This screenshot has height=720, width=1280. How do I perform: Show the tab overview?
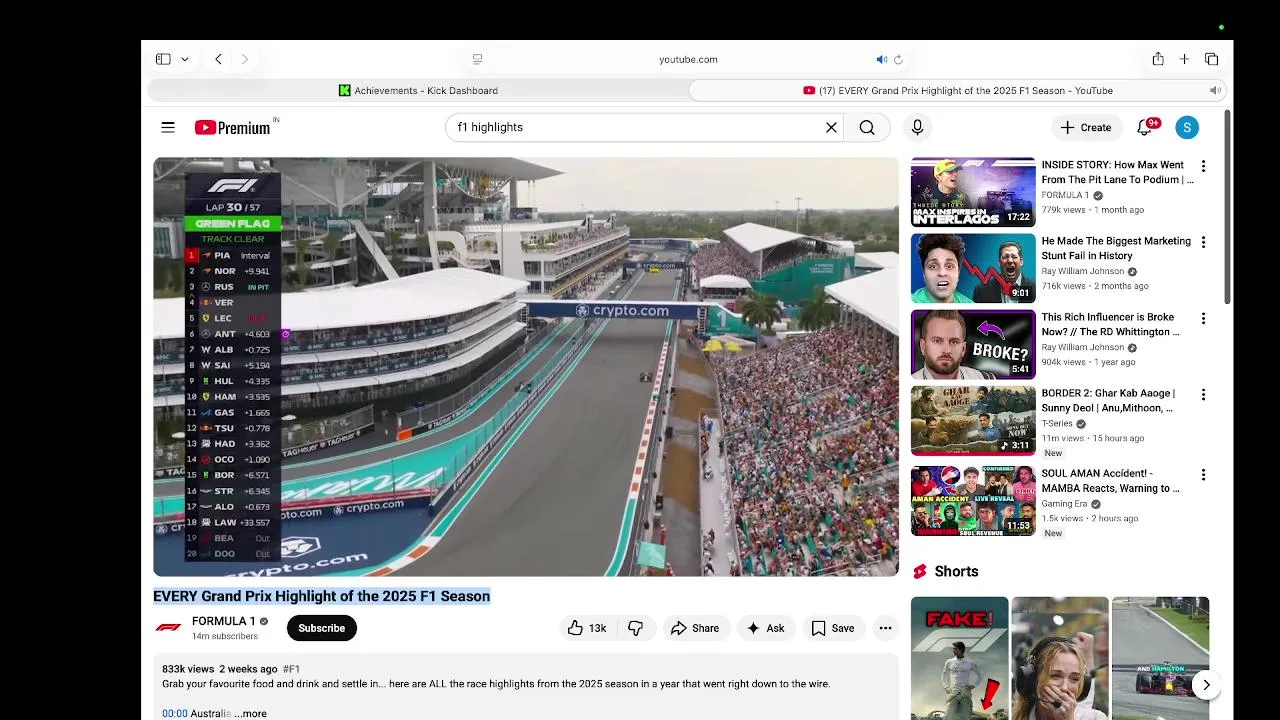(x=1211, y=59)
